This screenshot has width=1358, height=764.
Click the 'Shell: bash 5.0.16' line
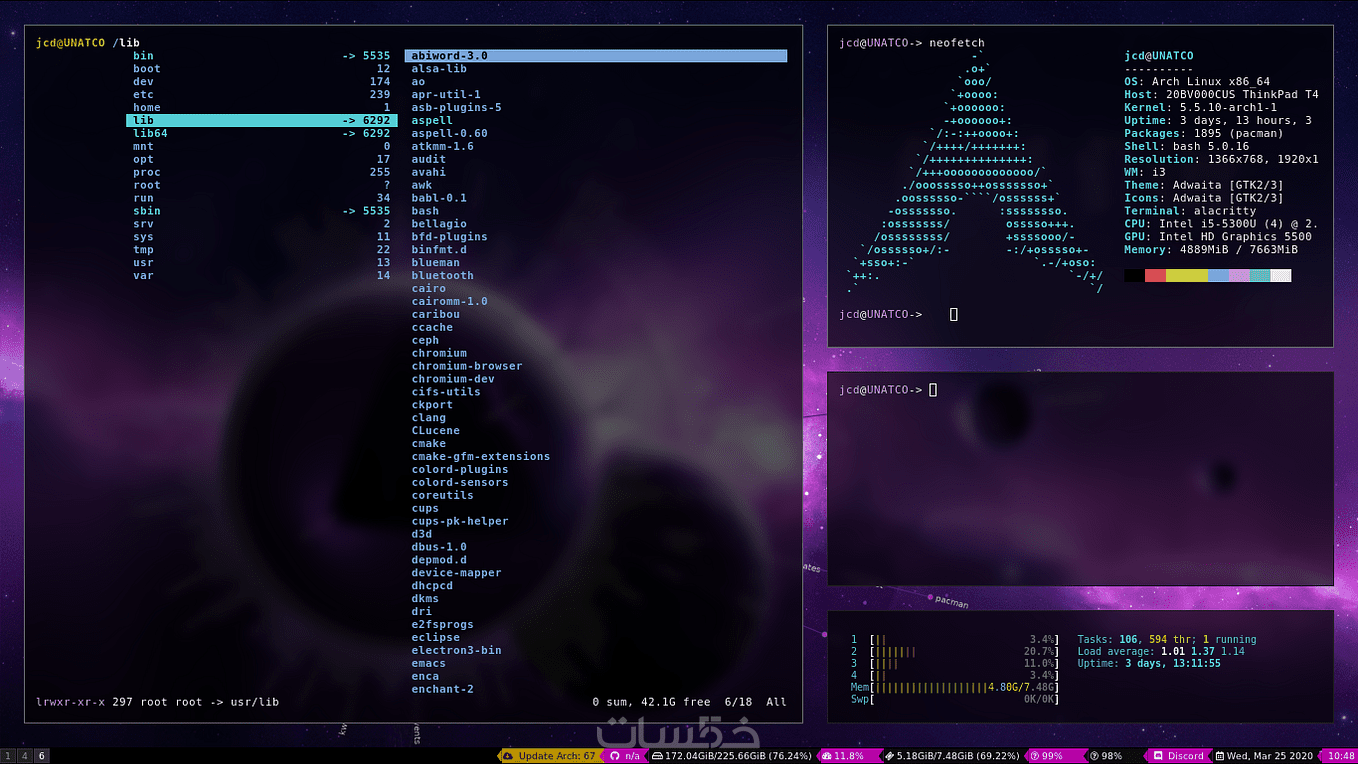click(x=1186, y=146)
